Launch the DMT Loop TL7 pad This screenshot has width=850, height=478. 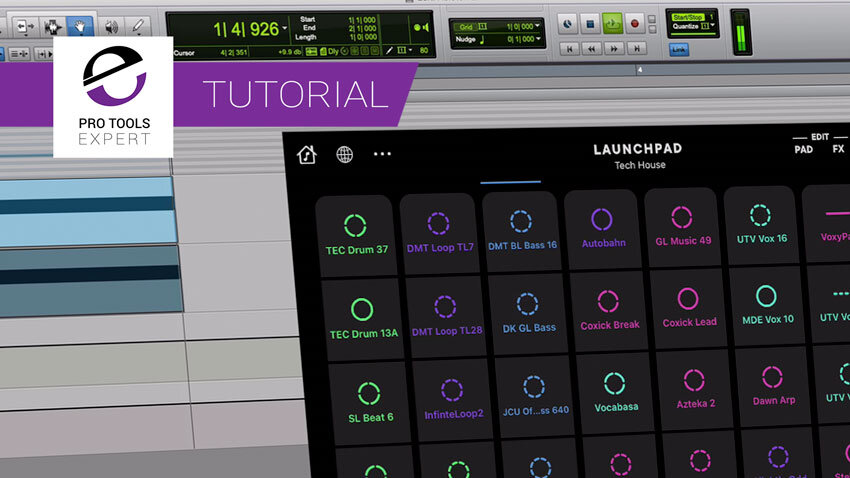[x=439, y=233]
